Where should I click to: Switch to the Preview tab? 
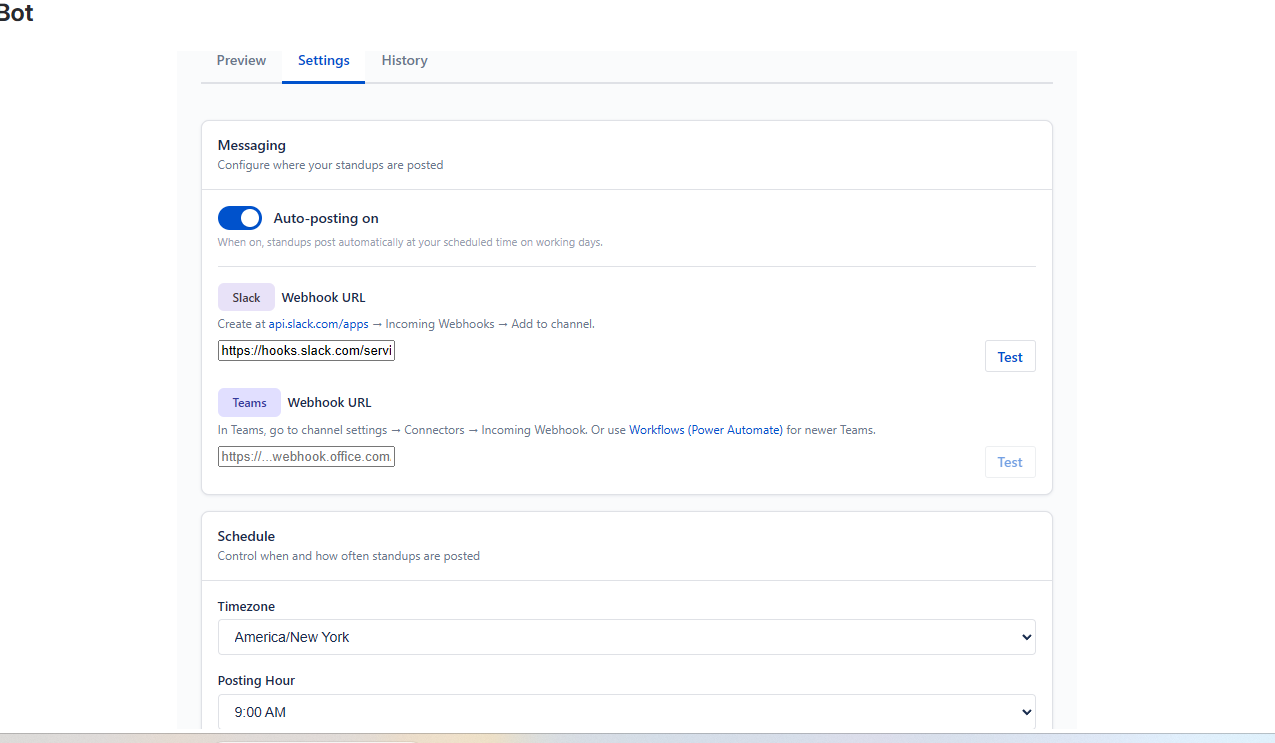click(x=240, y=60)
